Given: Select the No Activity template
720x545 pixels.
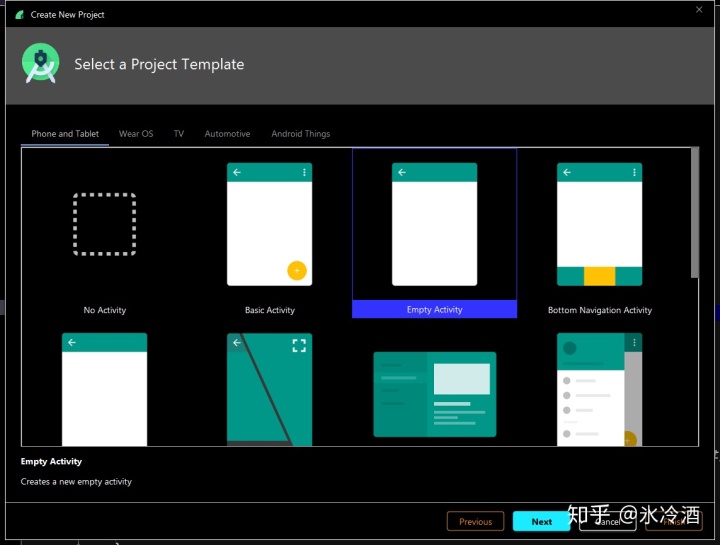Looking at the screenshot, I should click(x=105, y=224).
